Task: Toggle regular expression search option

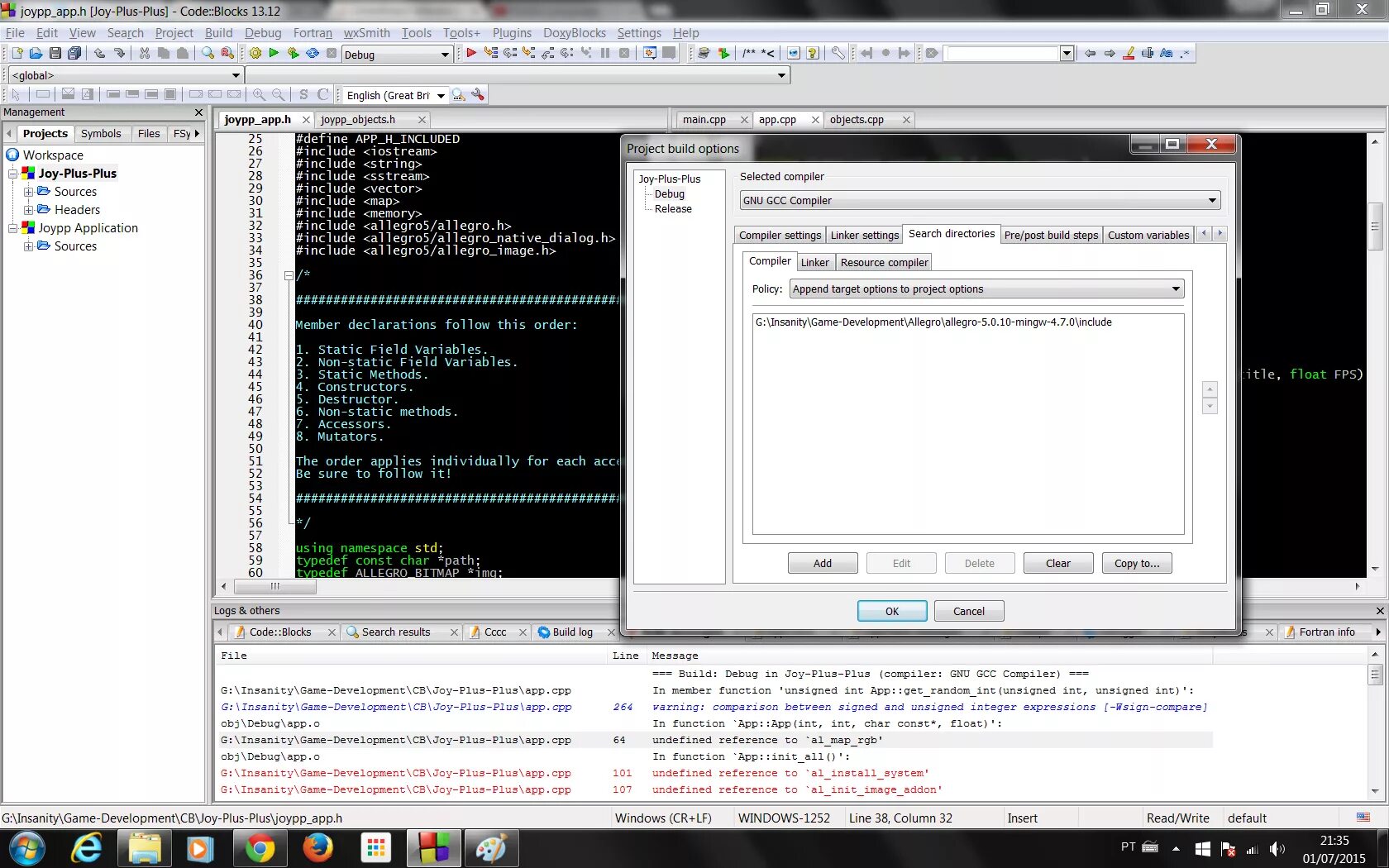Action: 1186,54
